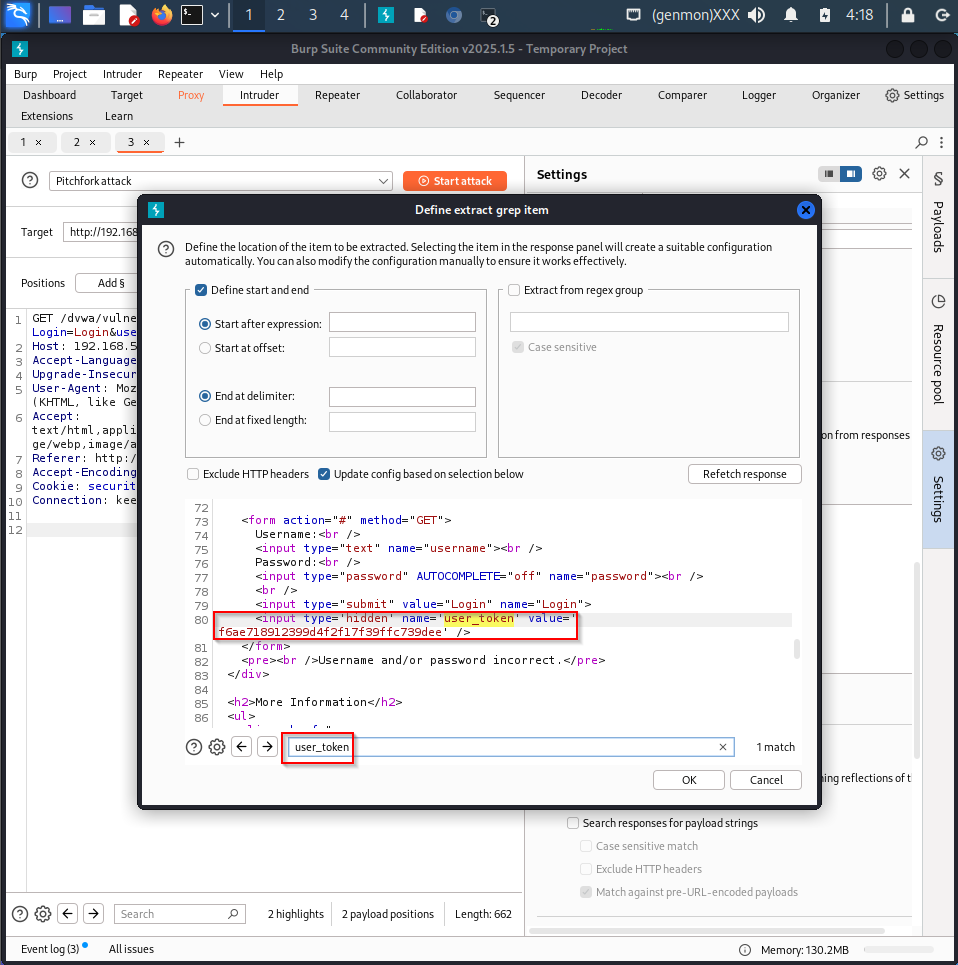
Task: Go to next search match arrow in dialog
Action: coord(267,747)
